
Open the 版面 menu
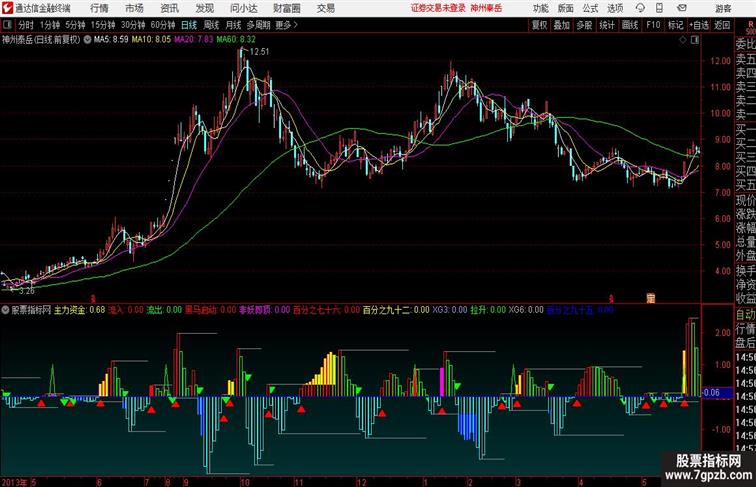coord(565,8)
